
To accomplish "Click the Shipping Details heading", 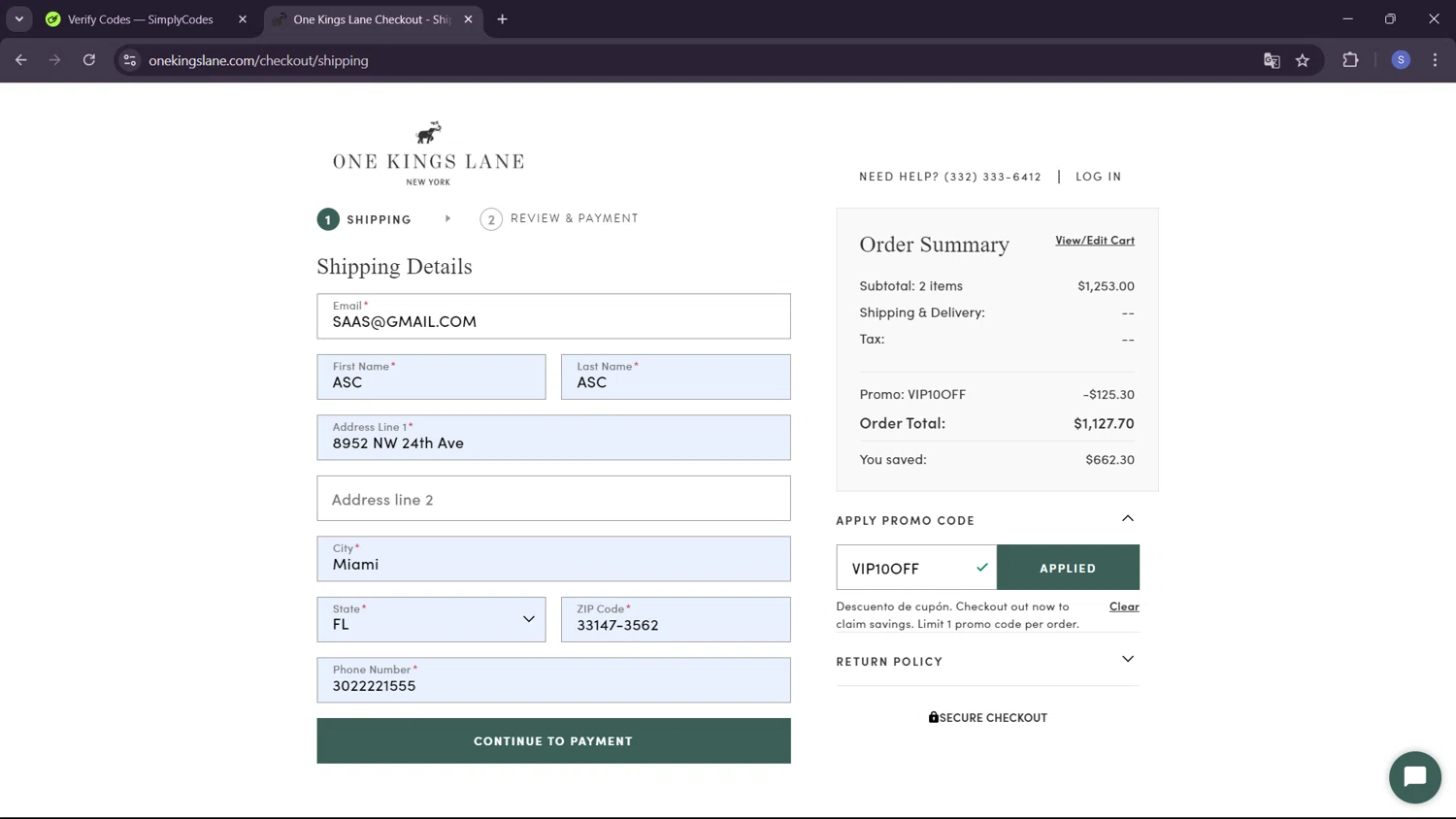I will point(394,267).
